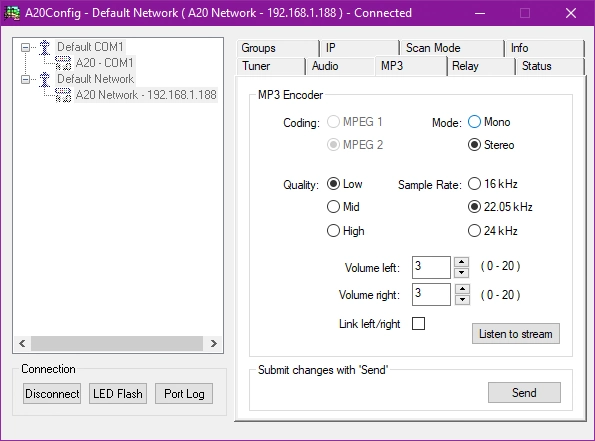Collapse the Default Network tree node

pos(25,79)
